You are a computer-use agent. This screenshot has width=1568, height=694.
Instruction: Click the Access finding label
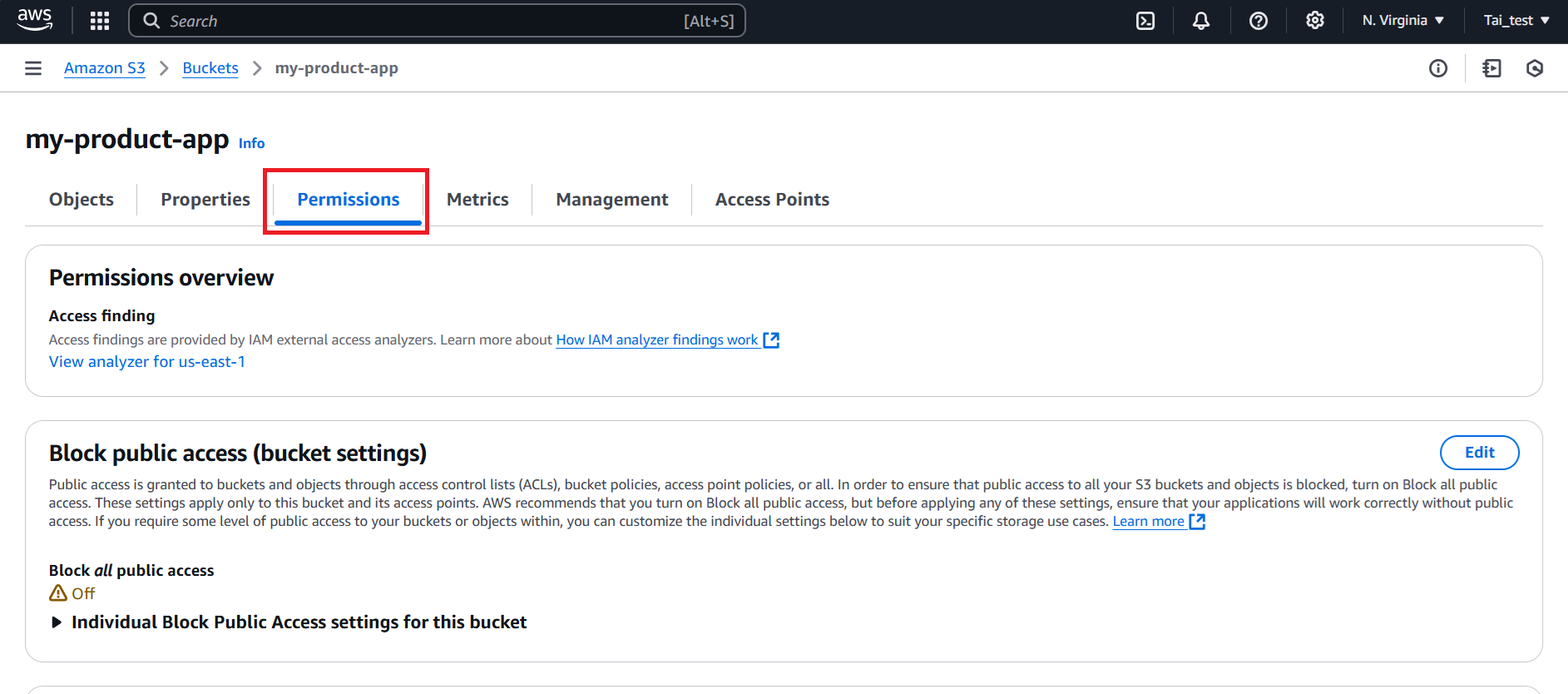102,316
